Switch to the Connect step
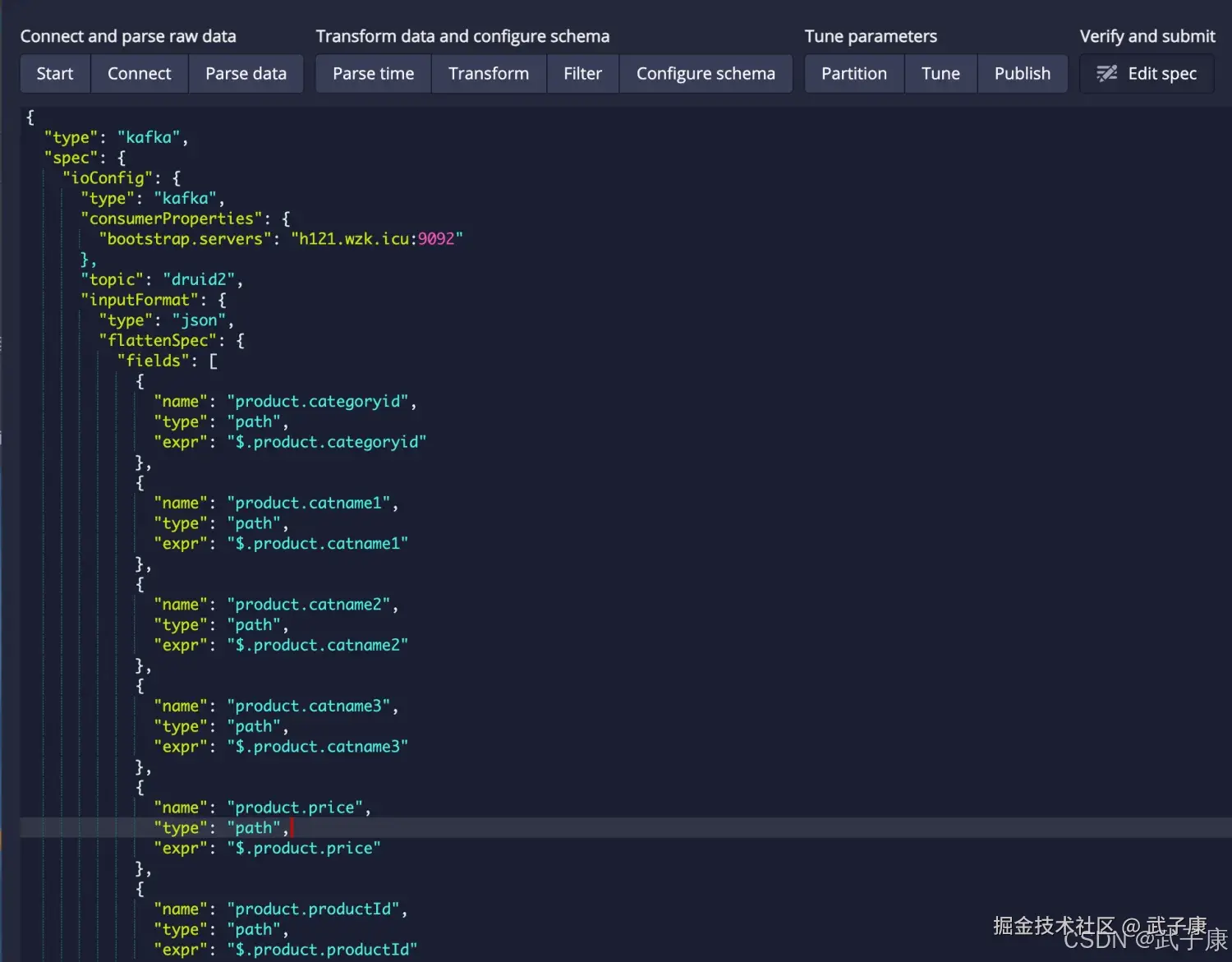1232x962 pixels. [139, 73]
